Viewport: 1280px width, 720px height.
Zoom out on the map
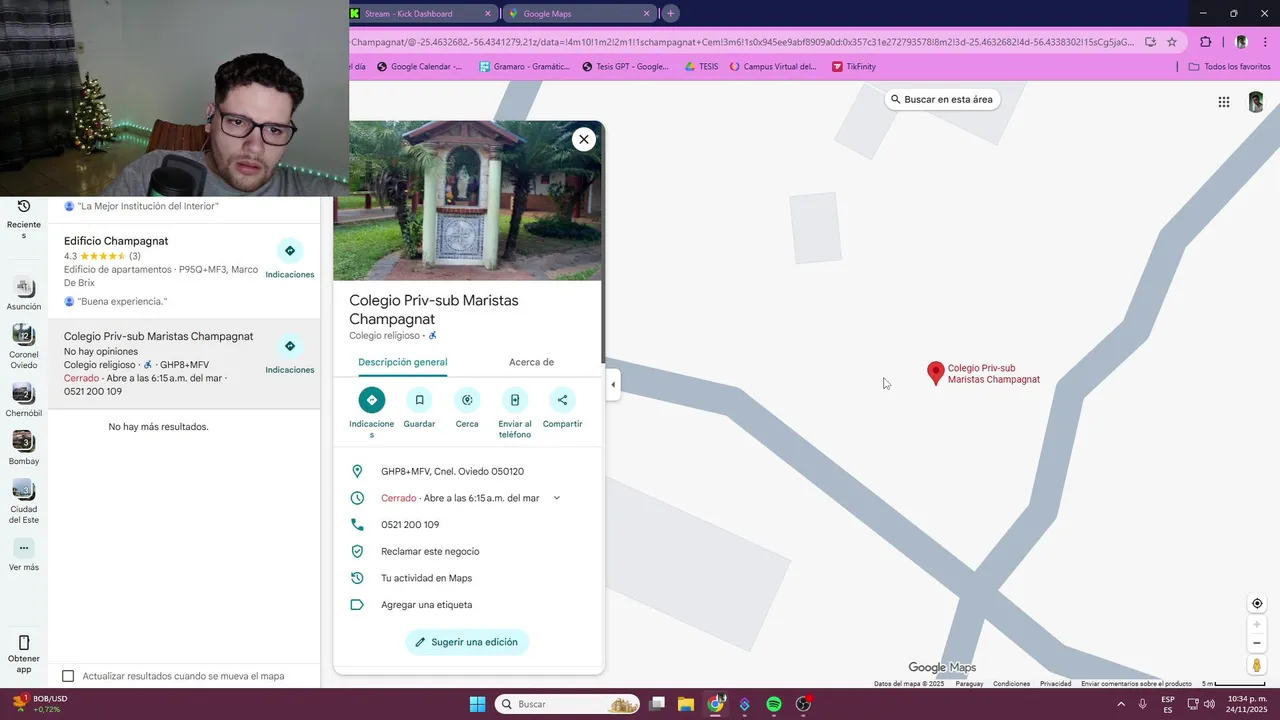pyautogui.click(x=1257, y=643)
